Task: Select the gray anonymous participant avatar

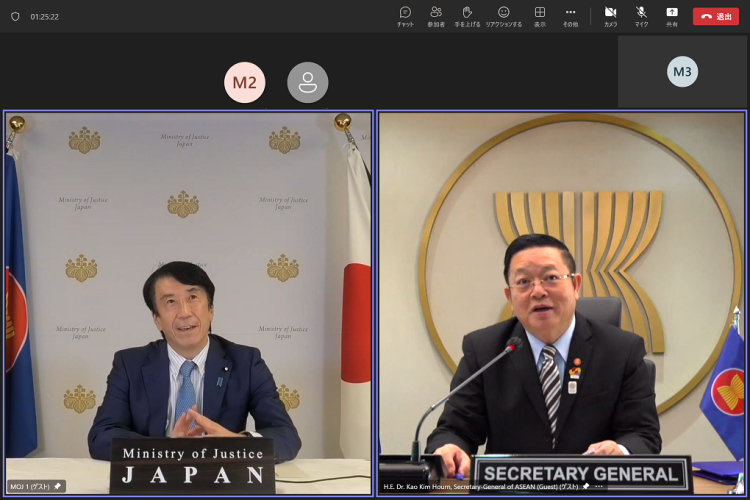Action: point(308,82)
